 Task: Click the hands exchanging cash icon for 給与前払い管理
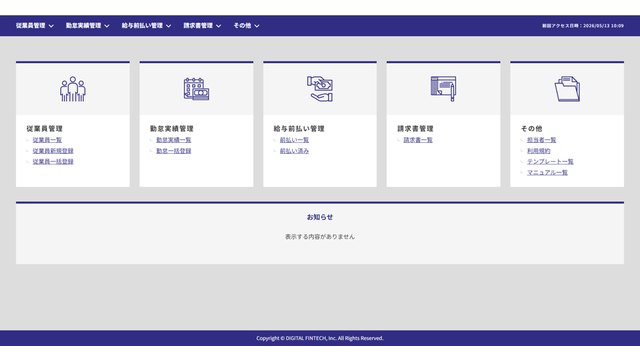pyautogui.click(x=320, y=89)
